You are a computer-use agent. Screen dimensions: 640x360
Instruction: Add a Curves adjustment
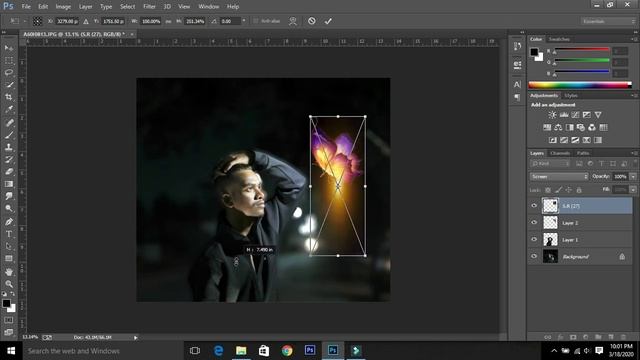pos(575,115)
